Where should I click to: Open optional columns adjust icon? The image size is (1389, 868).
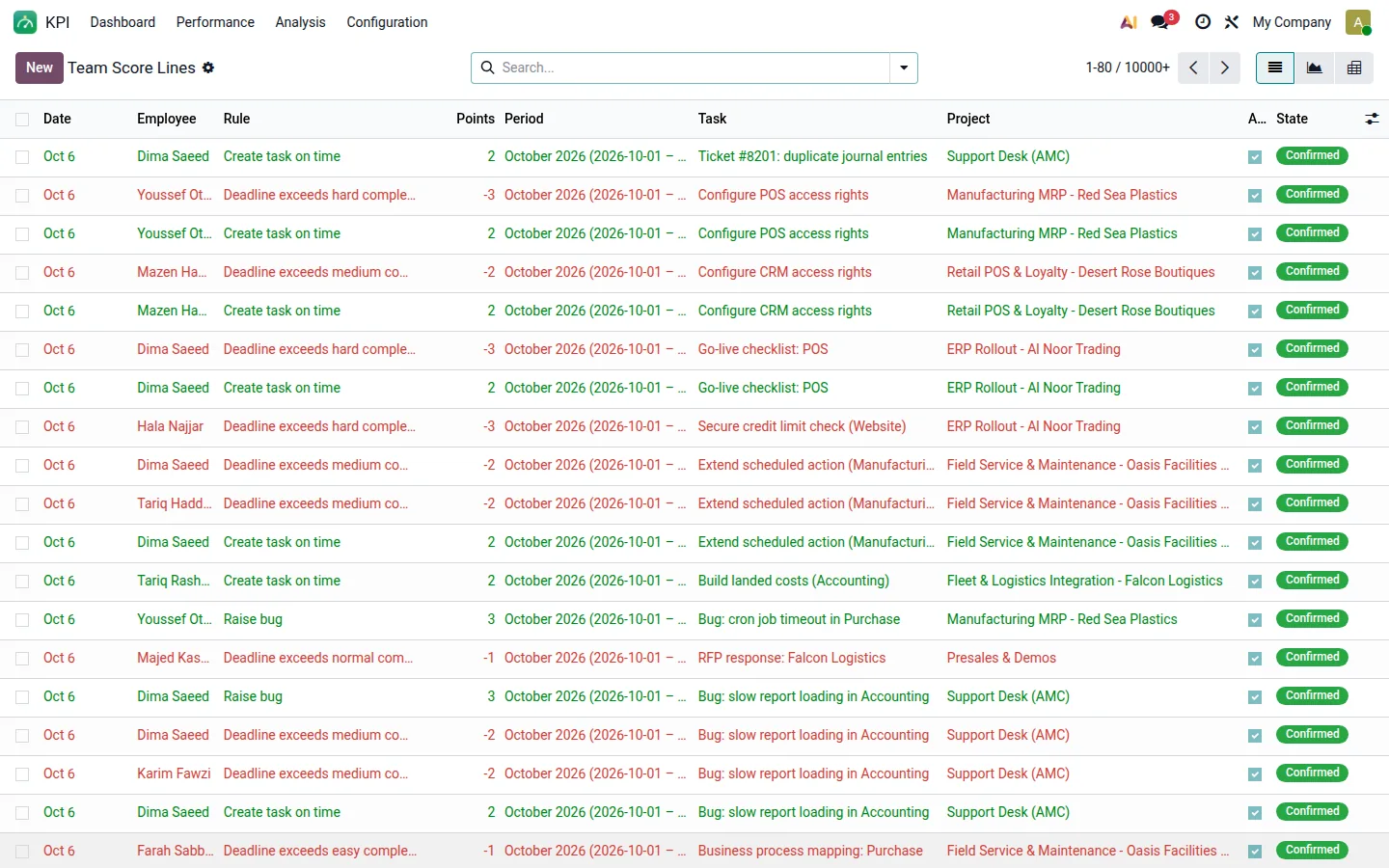pyautogui.click(x=1372, y=119)
